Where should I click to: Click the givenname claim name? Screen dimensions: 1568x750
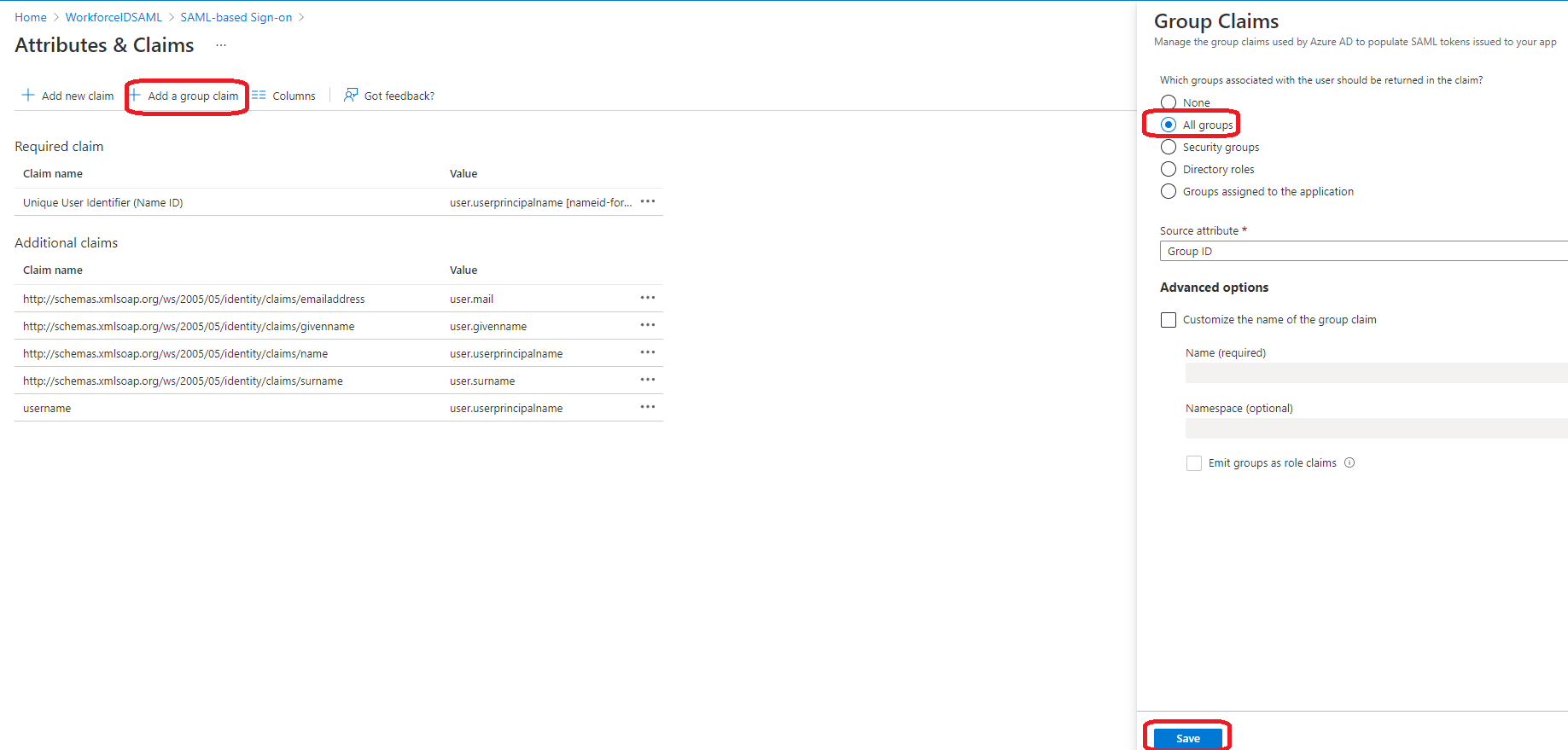pyautogui.click(x=189, y=326)
